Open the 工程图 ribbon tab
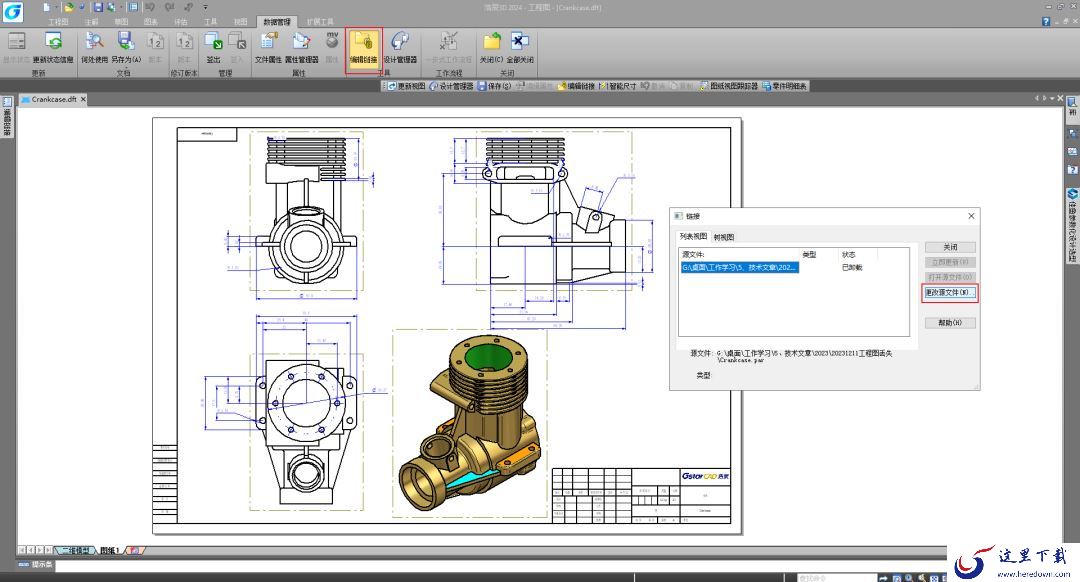Image resolution: width=1080 pixels, height=582 pixels. tap(59, 22)
